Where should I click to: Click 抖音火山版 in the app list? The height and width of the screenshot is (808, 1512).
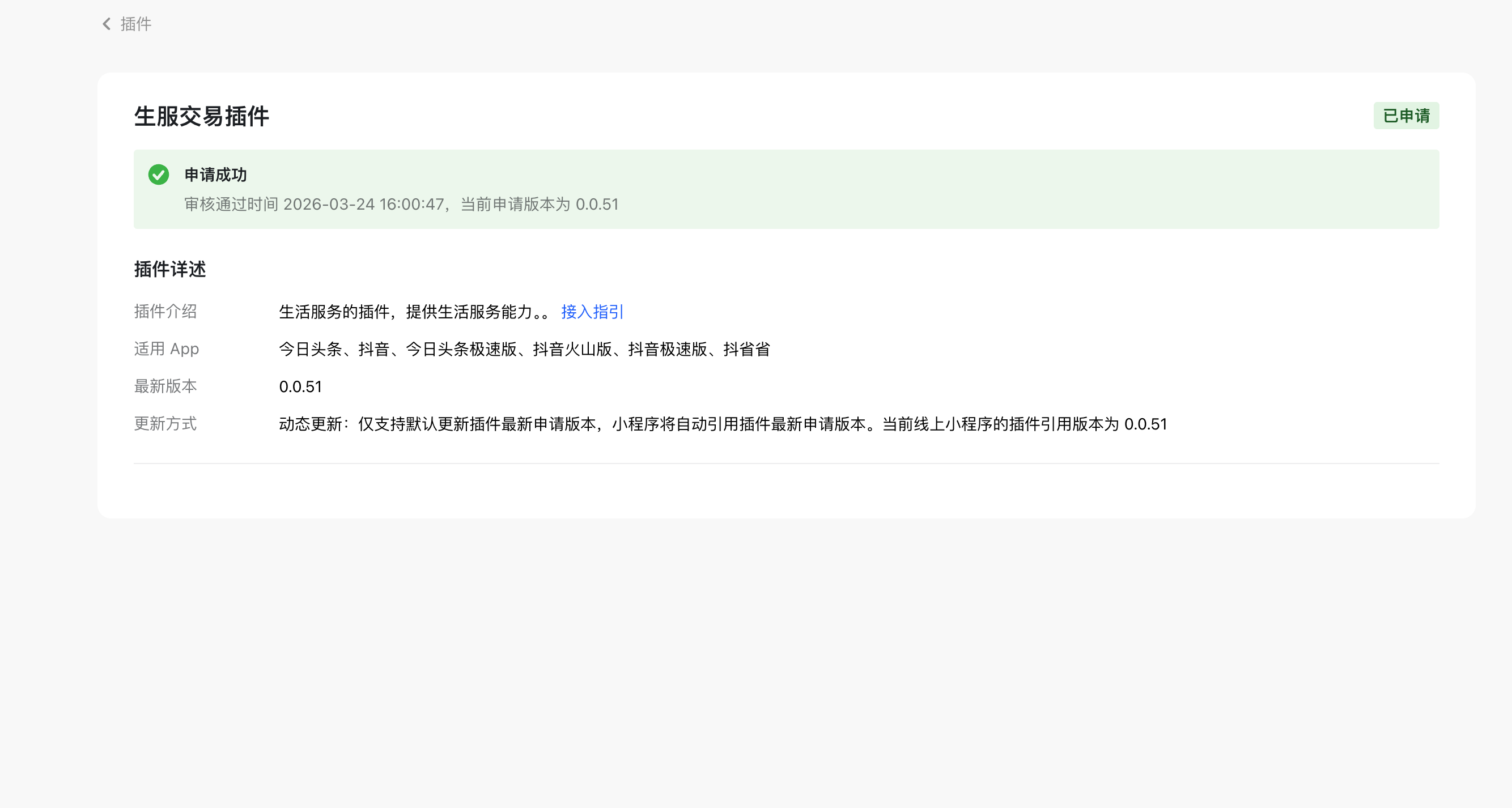click(572, 349)
